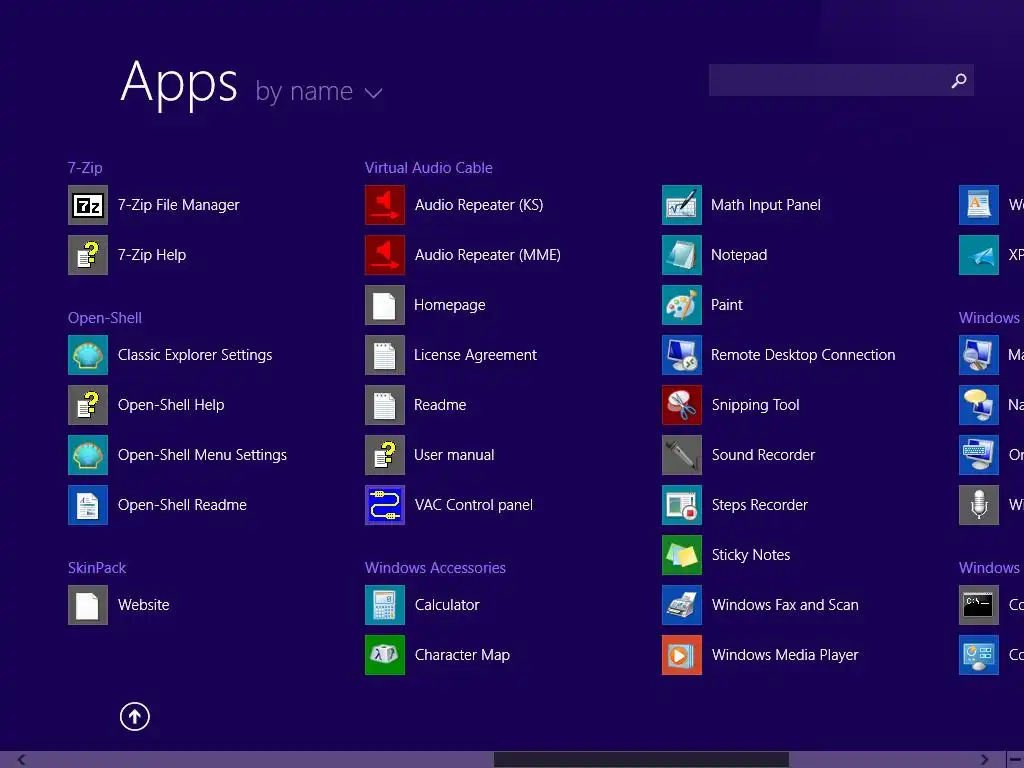Launch Math Input Panel icon
Screen dimensions: 1024x768
pos(682,205)
